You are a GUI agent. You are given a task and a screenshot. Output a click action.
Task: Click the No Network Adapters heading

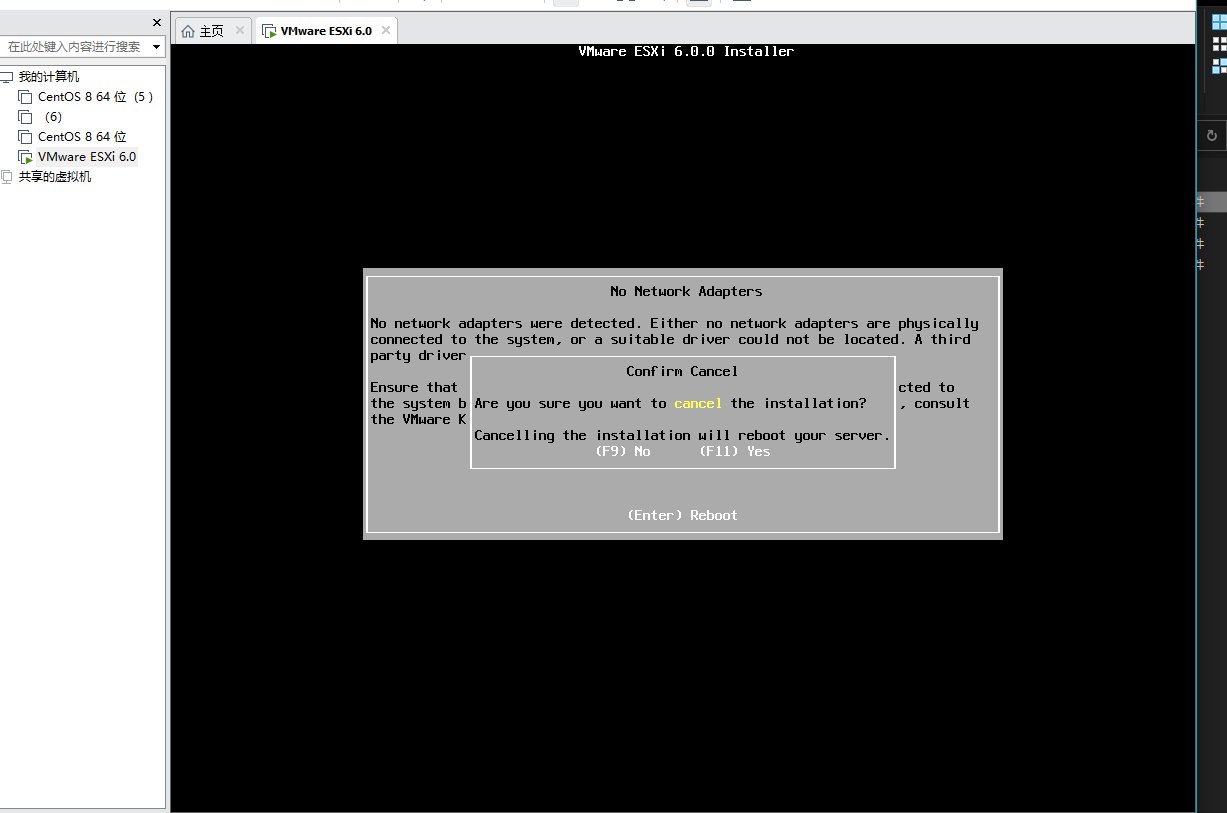686,291
